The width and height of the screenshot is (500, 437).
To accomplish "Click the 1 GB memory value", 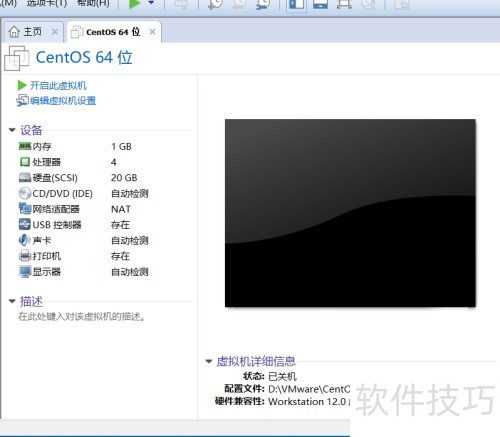I will pyautogui.click(x=121, y=146).
